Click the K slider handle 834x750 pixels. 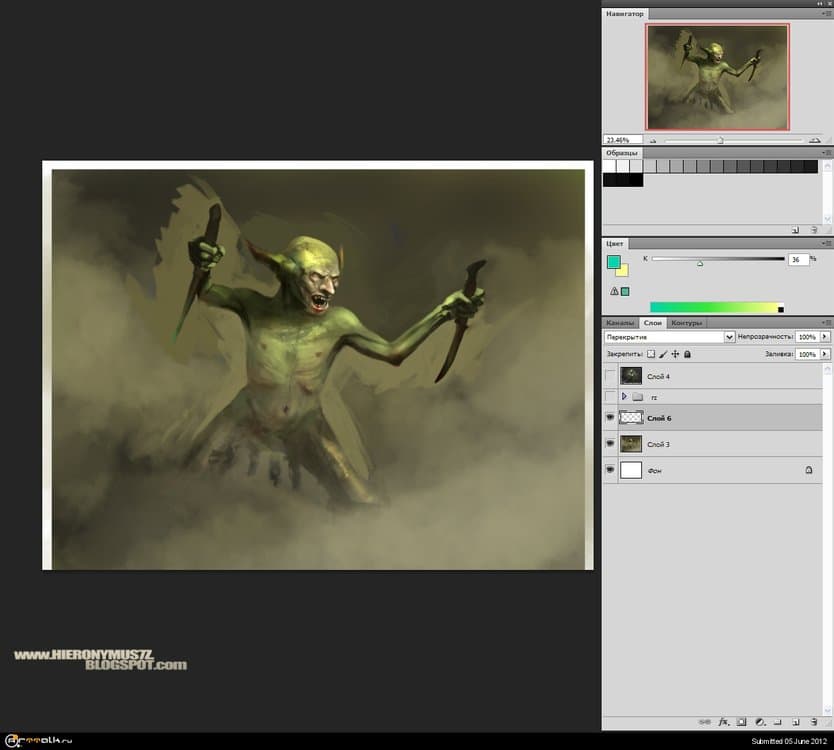pyautogui.click(x=700, y=263)
